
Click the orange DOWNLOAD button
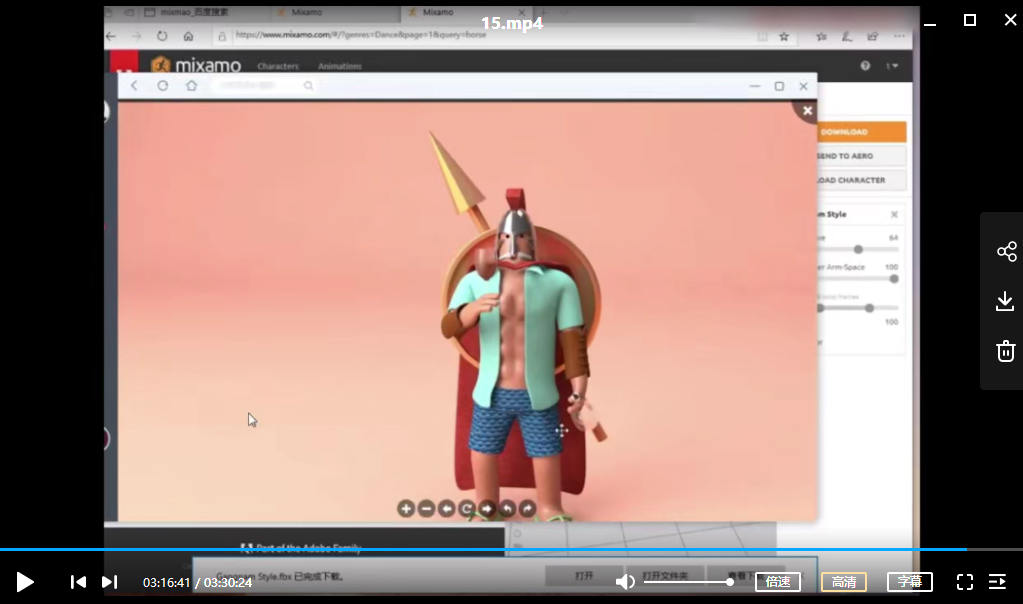pos(860,132)
